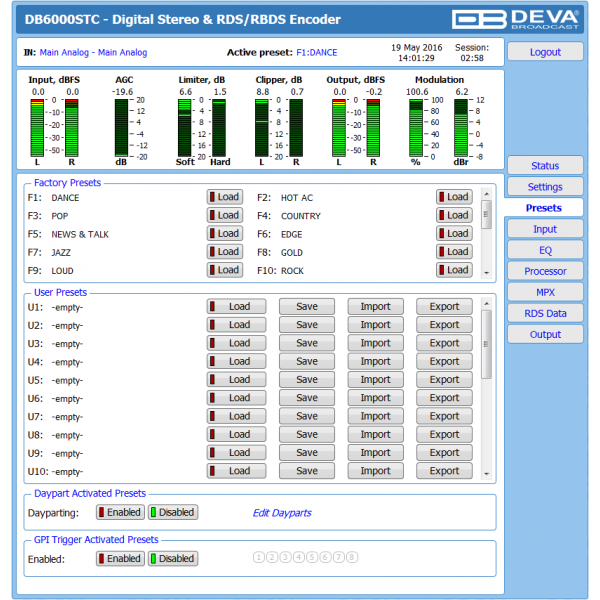The height and width of the screenshot is (600, 600).
Task: Save current settings to U6
Action: pyautogui.click(x=307, y=398)
